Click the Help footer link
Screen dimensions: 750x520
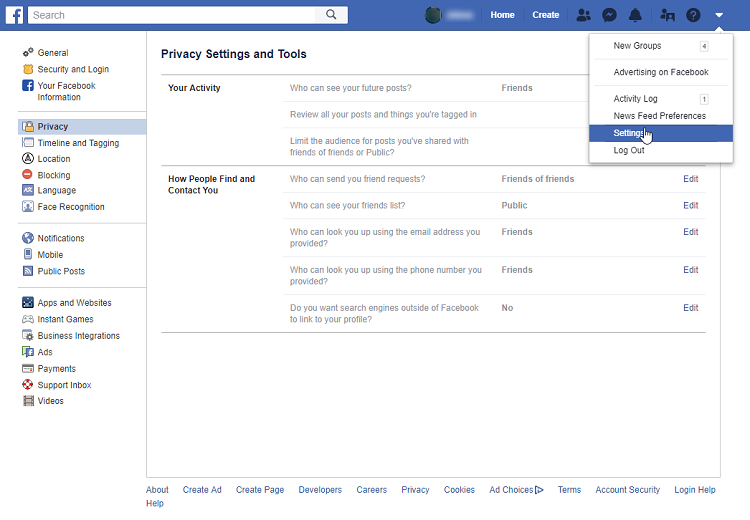pyautogui.click(x=154, y=503)
